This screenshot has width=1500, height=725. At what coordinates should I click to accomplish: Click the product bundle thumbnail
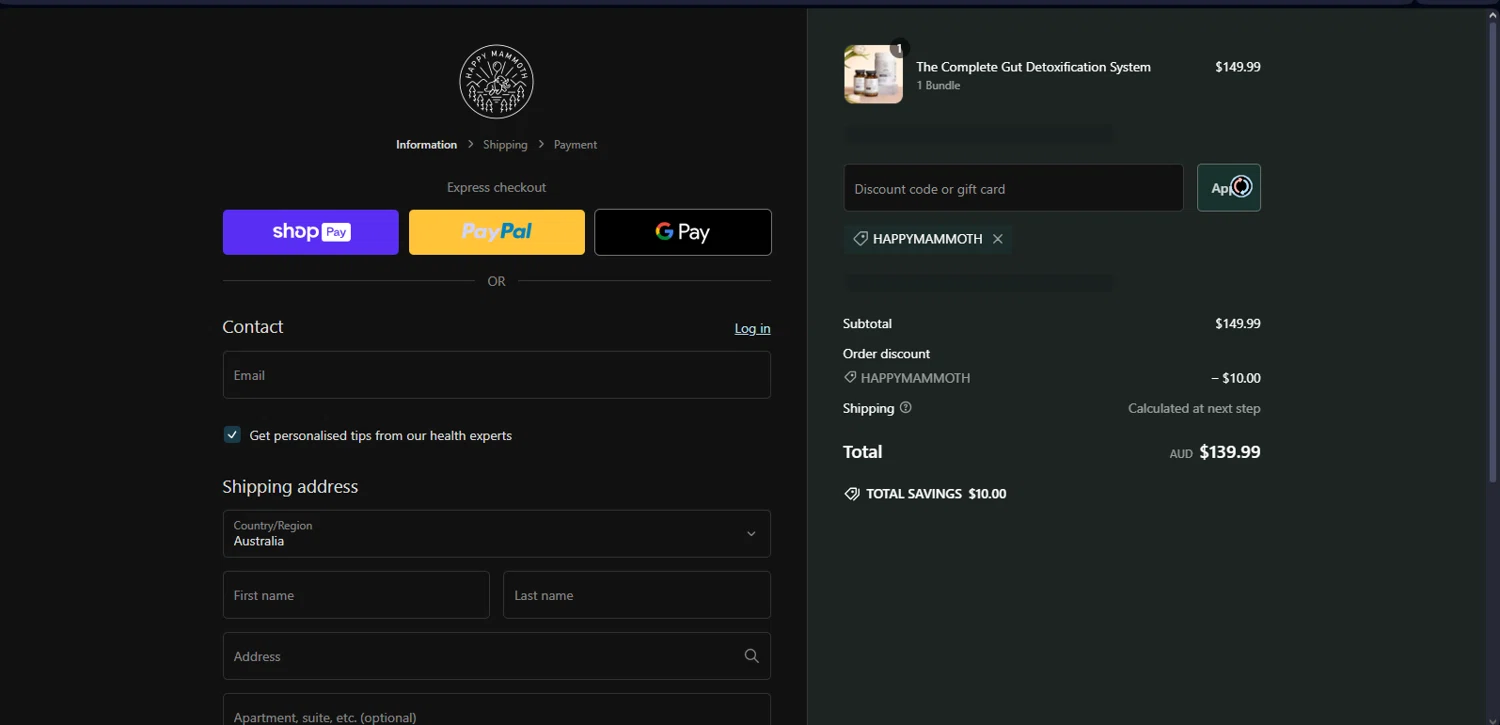[873, 74]
